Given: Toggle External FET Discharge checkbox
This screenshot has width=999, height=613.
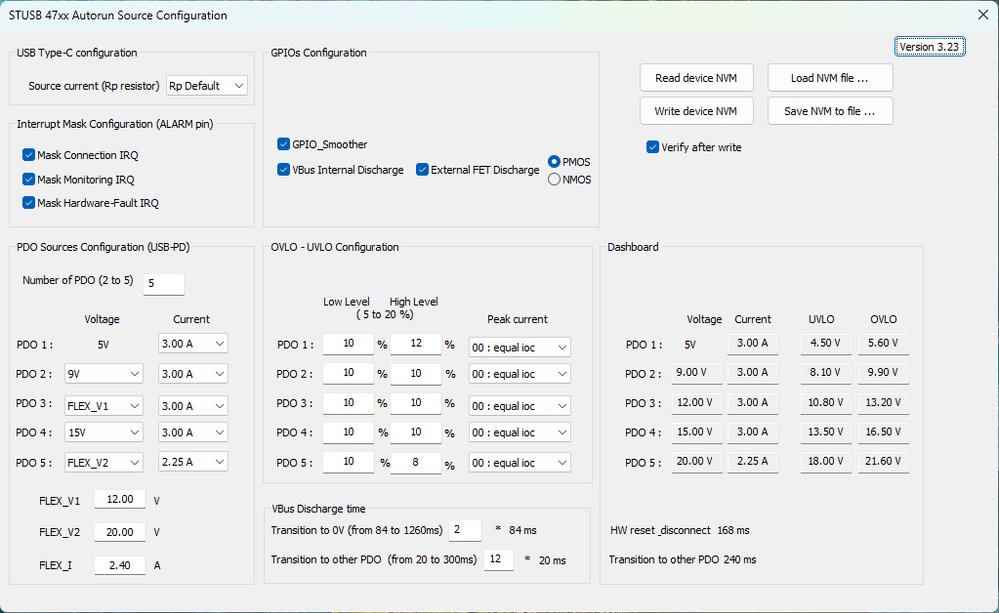Looking at the screenshot, I should coord(422,170).
